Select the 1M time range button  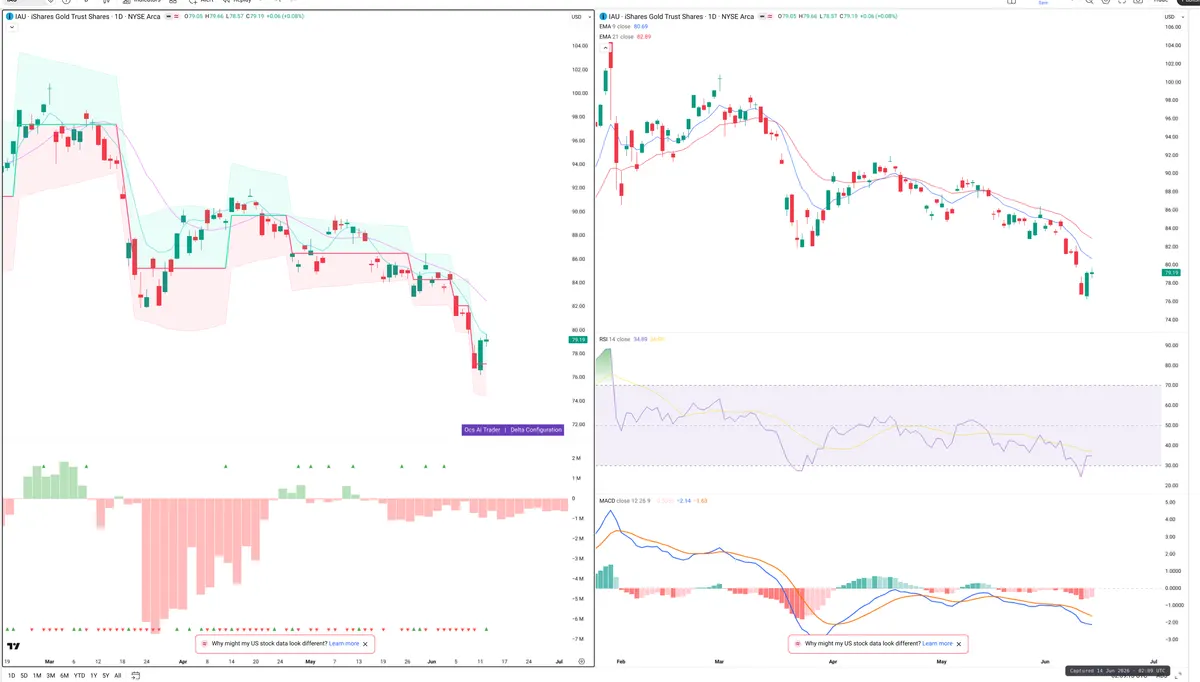(x=37, y=675)
